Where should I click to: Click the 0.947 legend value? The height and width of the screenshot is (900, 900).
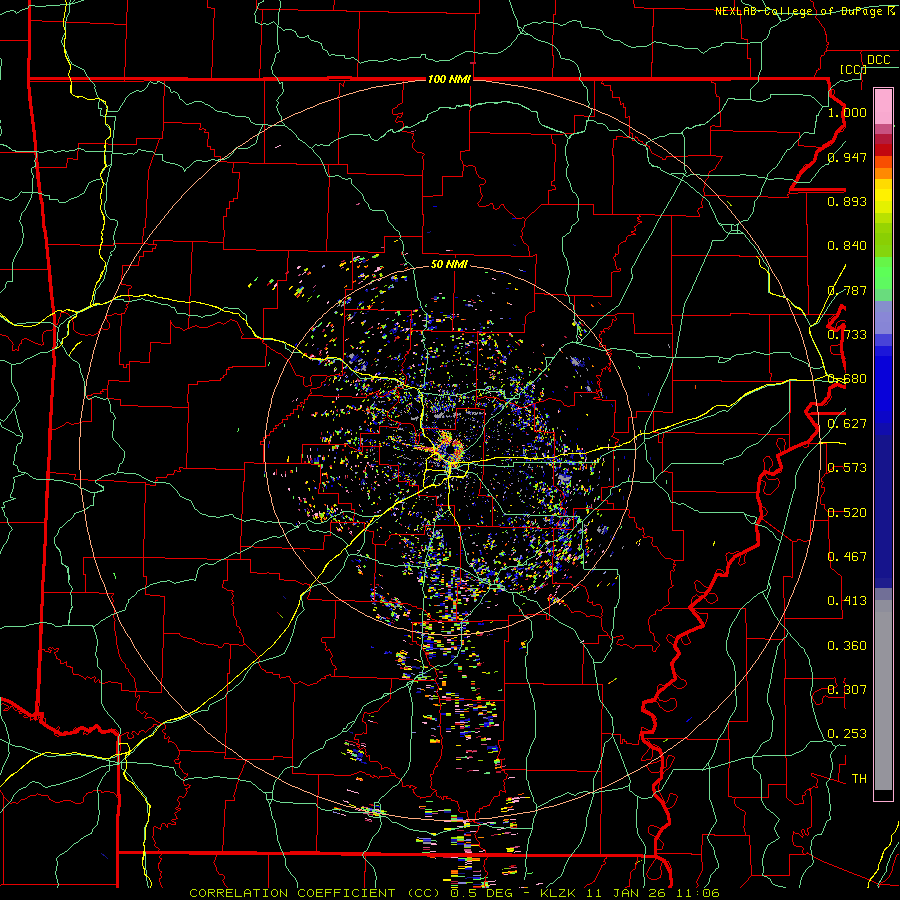pos(847,157)
